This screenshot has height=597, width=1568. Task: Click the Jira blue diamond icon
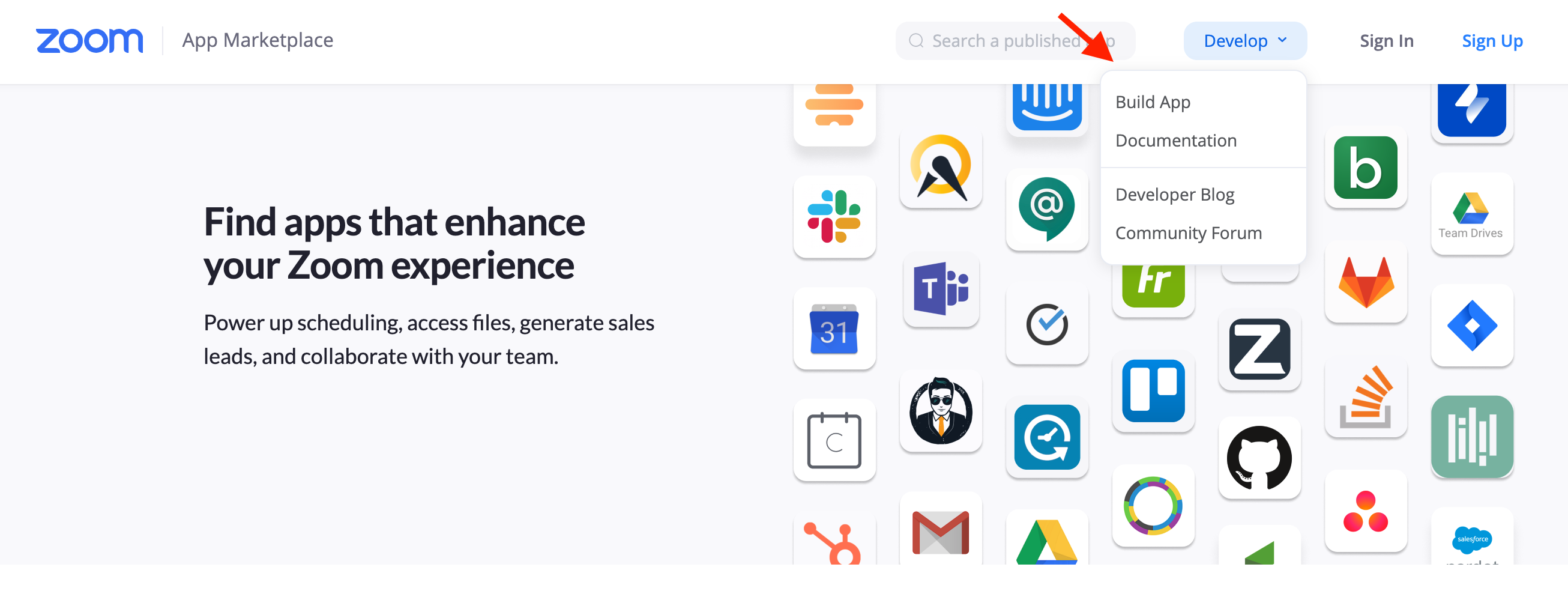[x=1472, y=326]
